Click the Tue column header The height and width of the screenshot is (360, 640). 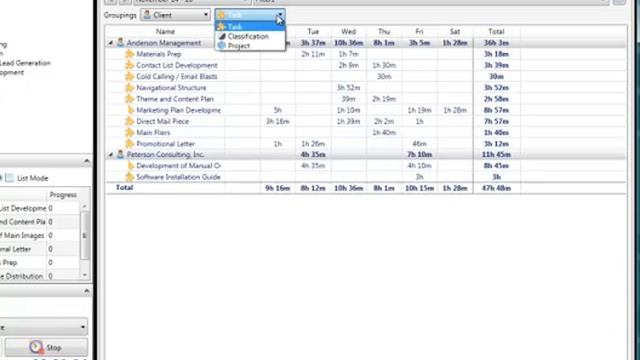point(313,31)
